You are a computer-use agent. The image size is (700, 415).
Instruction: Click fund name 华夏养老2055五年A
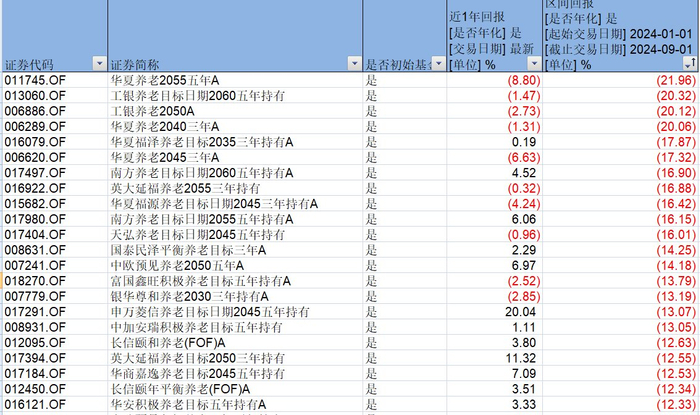165,80
